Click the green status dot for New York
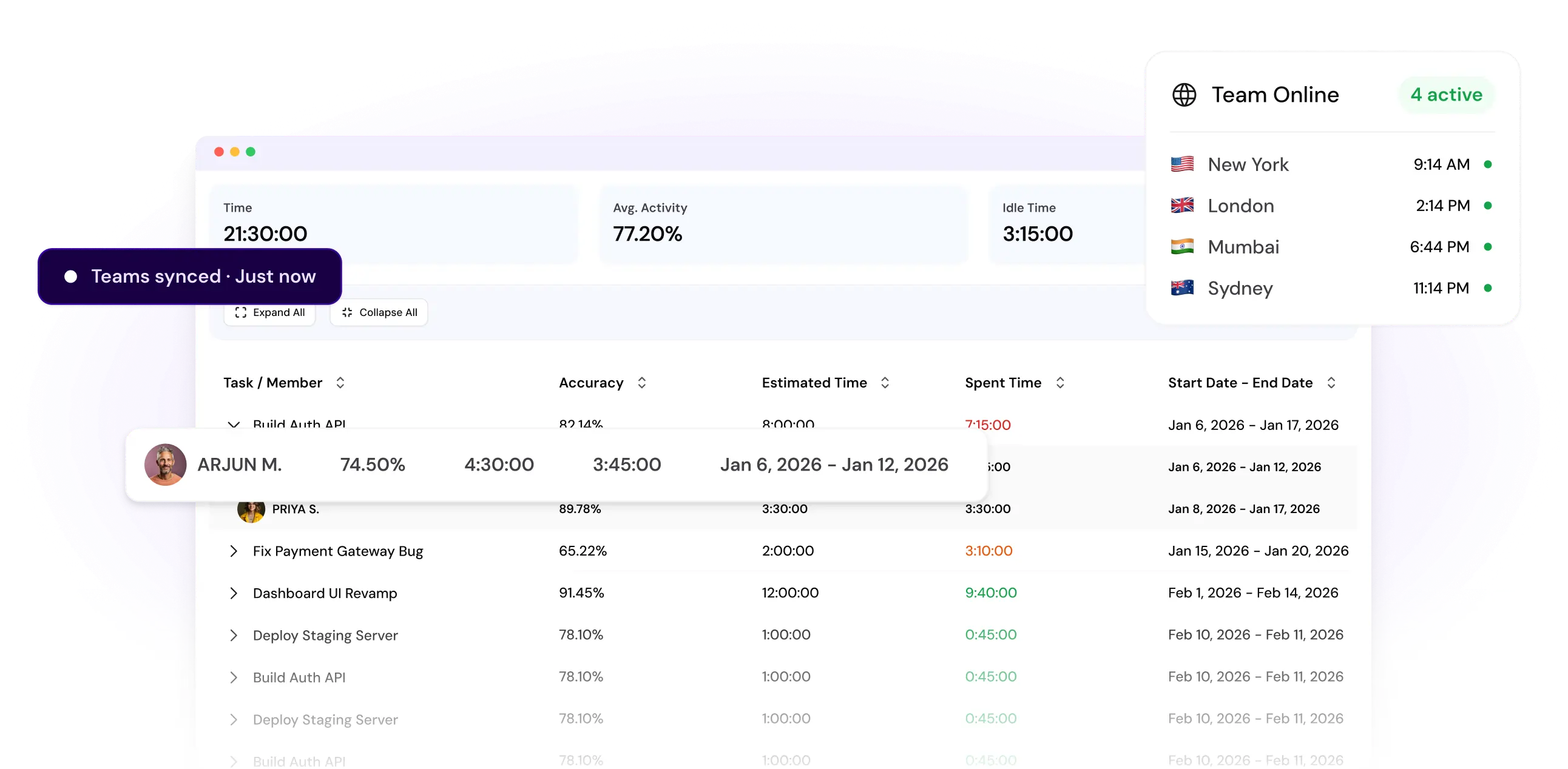 1488,164
